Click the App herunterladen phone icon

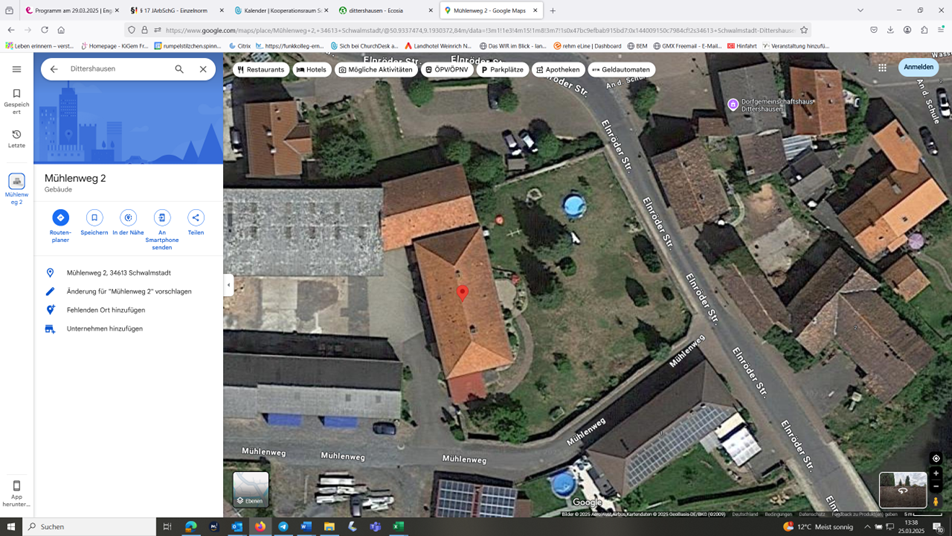[x=16, y=486]
